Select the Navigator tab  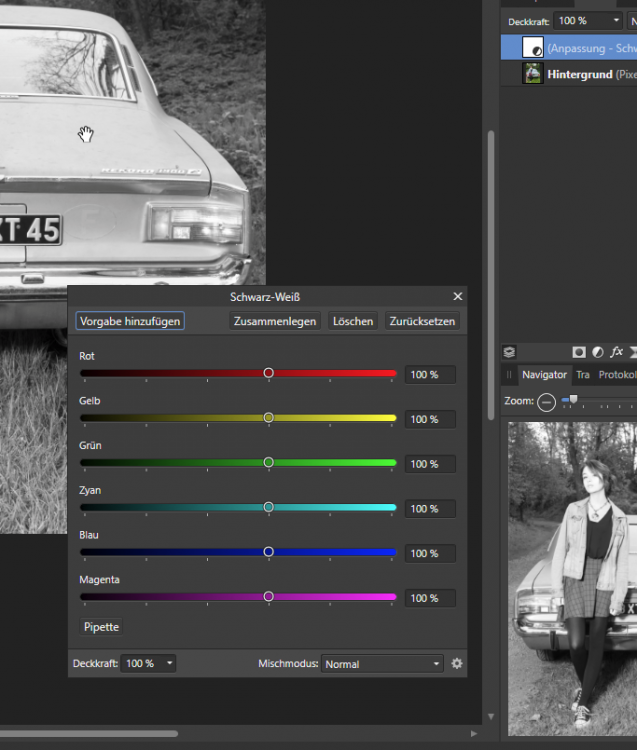pos(544,375)
